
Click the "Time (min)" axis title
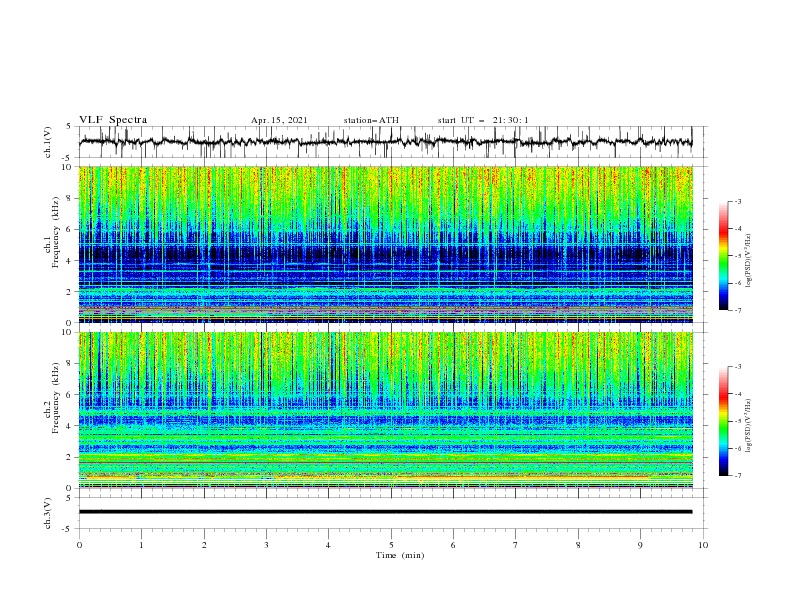tap(400, 555)
